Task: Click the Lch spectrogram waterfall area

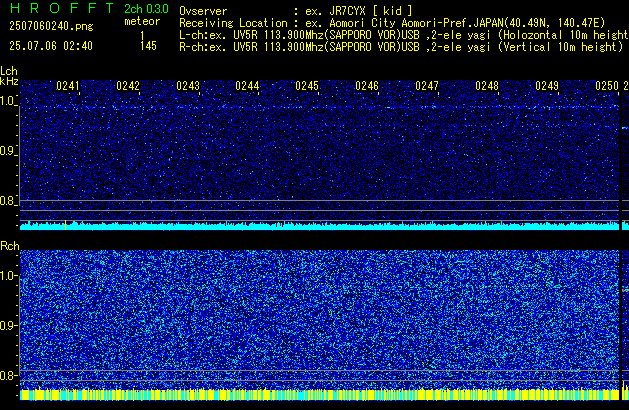Action: coord(319,150)
